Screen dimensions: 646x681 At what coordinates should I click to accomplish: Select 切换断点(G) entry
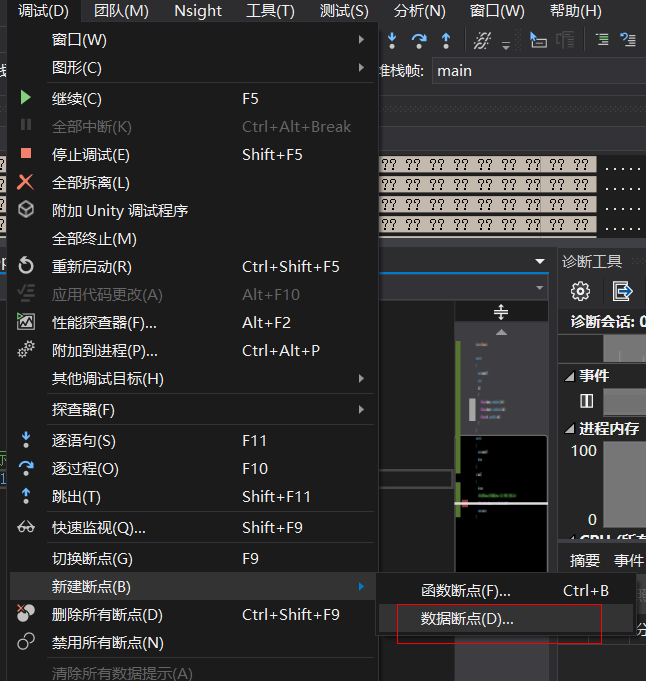pyautogui.click(x=192, y=559)
